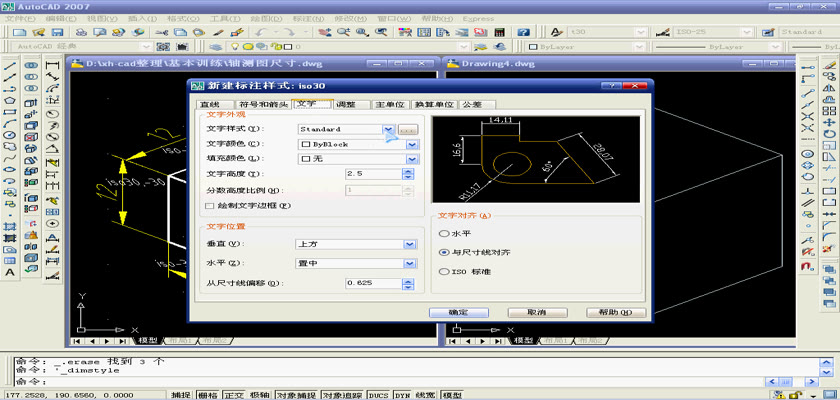Click the Zoom Previous icon
This screenshot has width=840, height=400.
381,32
